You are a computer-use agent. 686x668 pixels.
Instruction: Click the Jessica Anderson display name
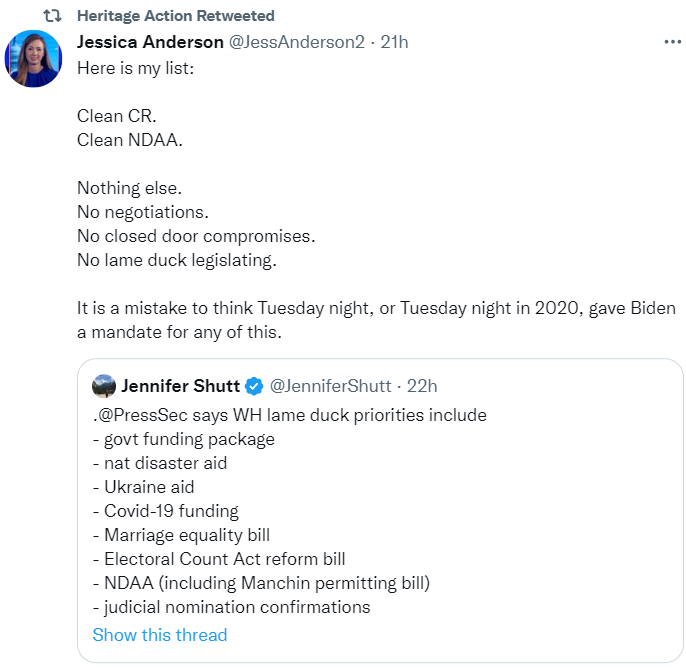(x=150, y=42)
